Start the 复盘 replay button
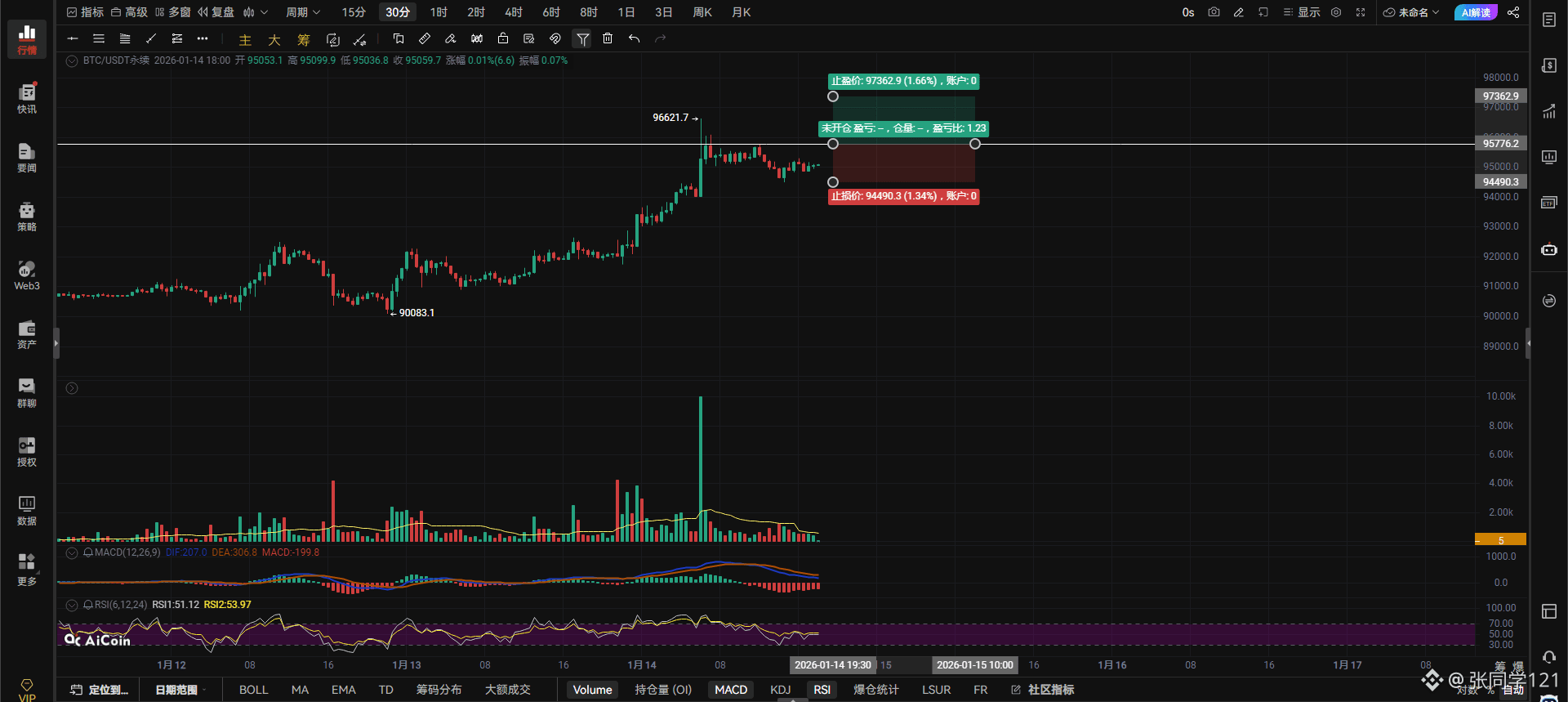The width and height of the screenshot is (1568, 702). [x=216, y=12]
